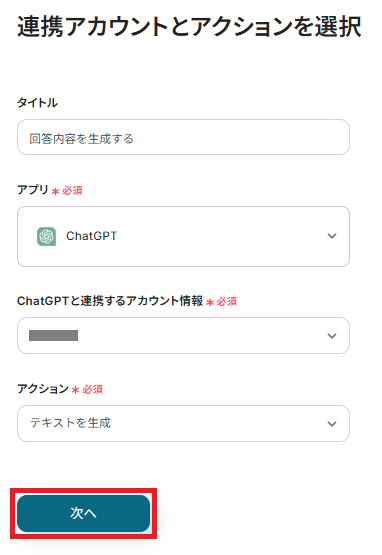Expand the アクション dropdown chevron
The width and height of the screenshot is (382, 555).
[332, 424]
